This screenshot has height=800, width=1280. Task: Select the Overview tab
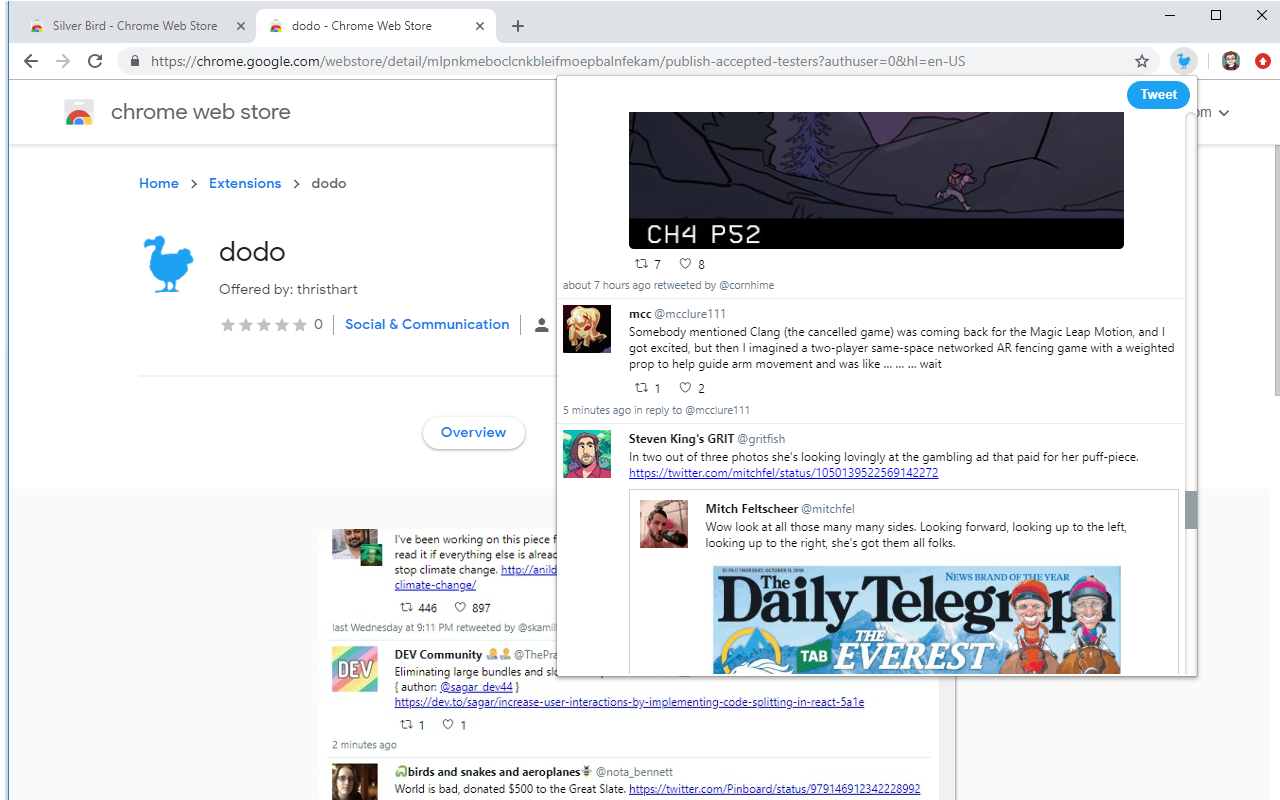coord(473,432)
